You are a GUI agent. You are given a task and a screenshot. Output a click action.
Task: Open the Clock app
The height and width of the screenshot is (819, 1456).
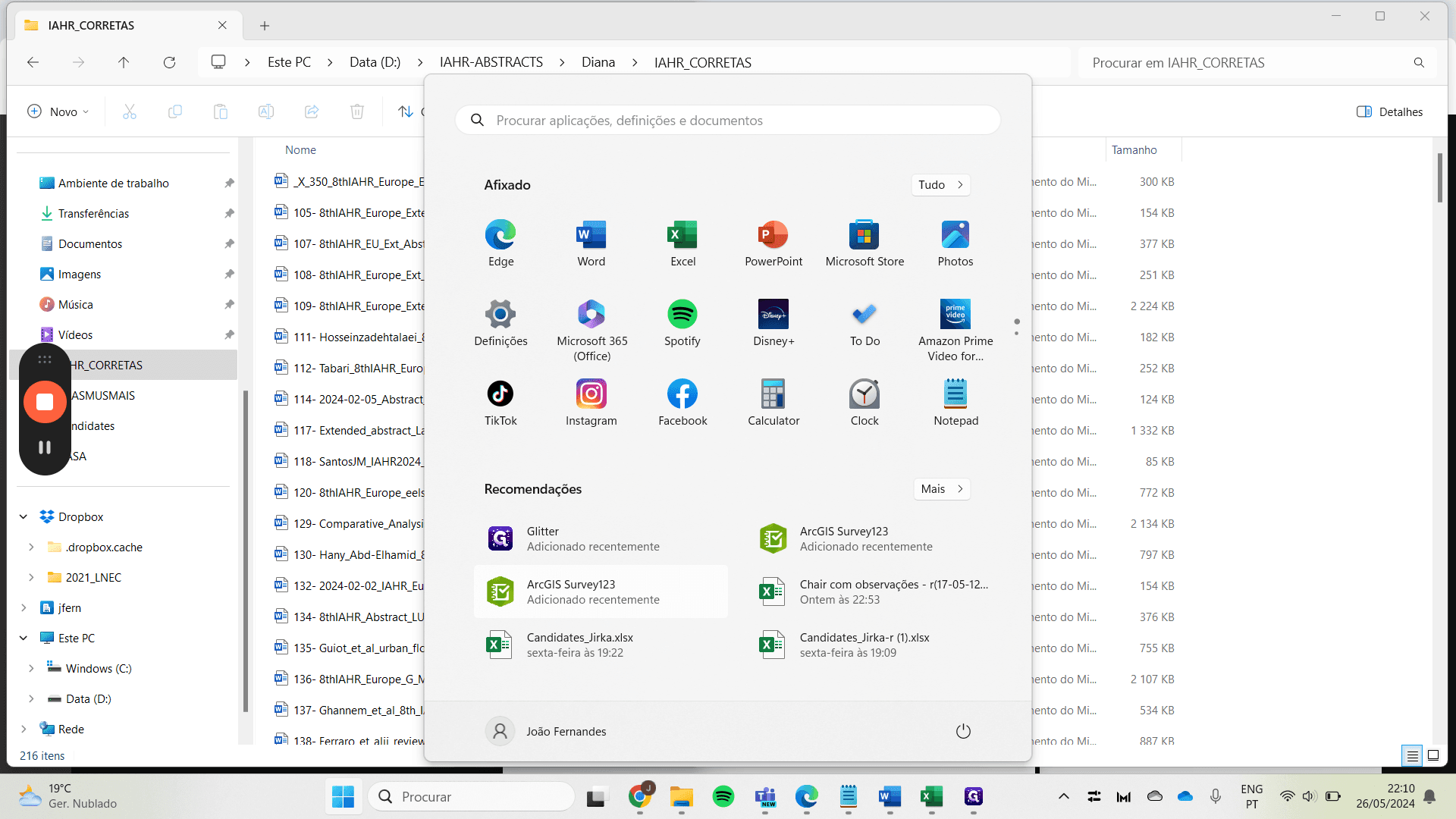[864, 403]
